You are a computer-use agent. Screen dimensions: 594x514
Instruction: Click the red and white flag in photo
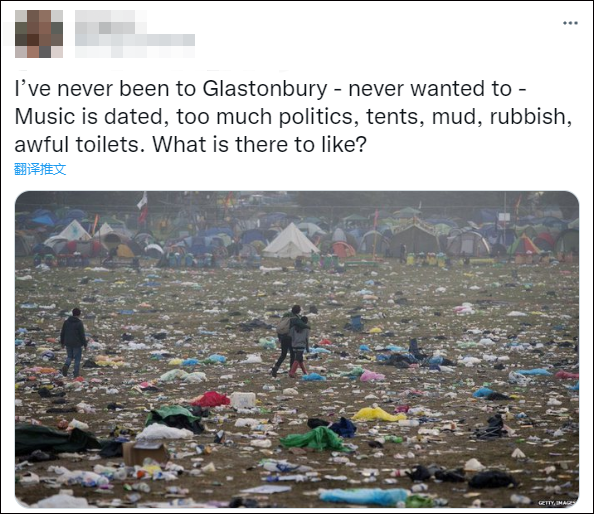[142, 208]
